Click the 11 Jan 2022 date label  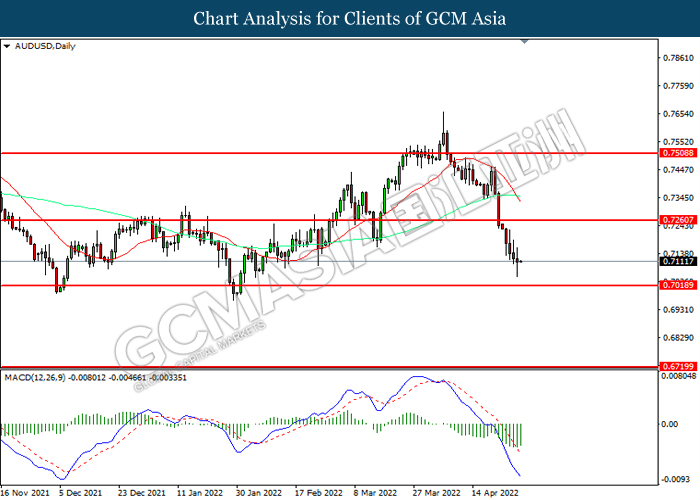pyautogui.click(x=200, y=493)
